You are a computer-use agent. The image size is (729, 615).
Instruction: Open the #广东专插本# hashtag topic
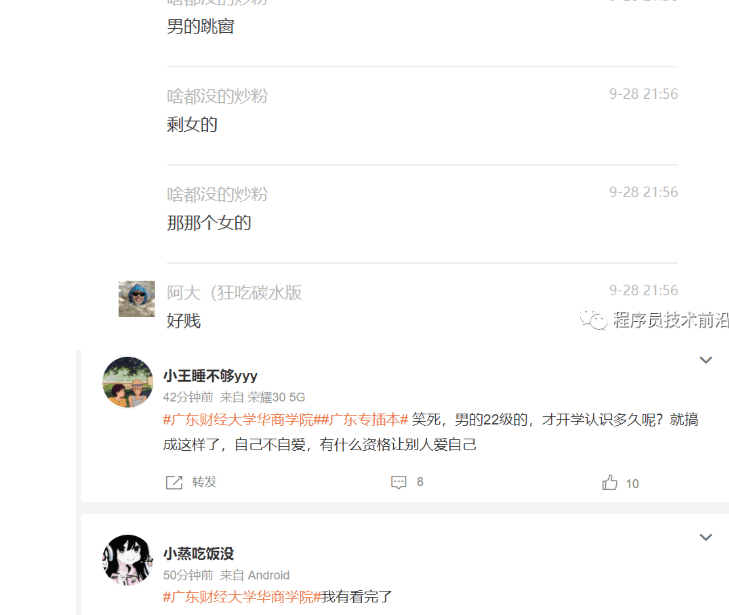coord(365,420)
